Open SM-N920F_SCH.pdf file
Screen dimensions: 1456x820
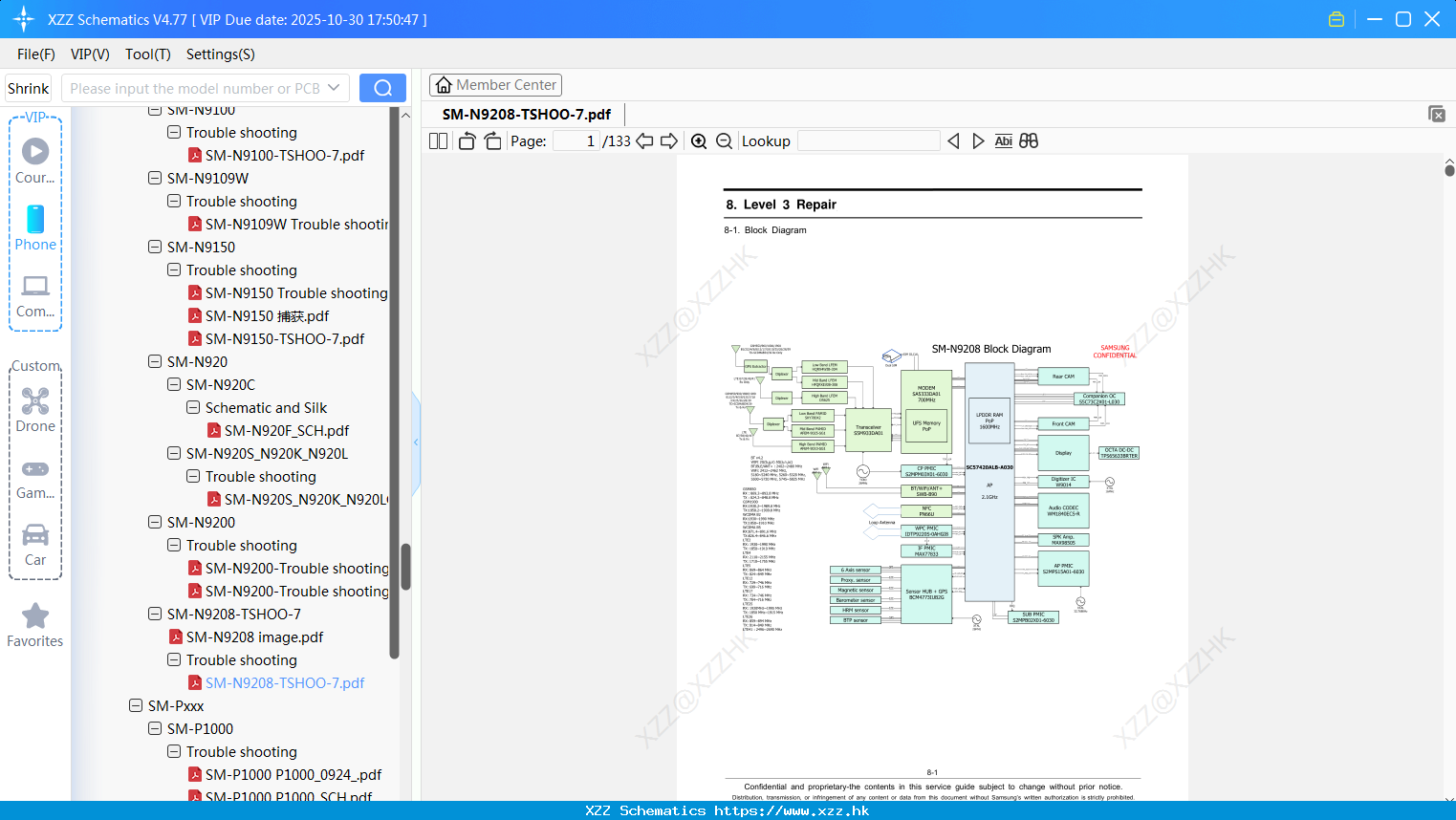click(x=287, y=430)
